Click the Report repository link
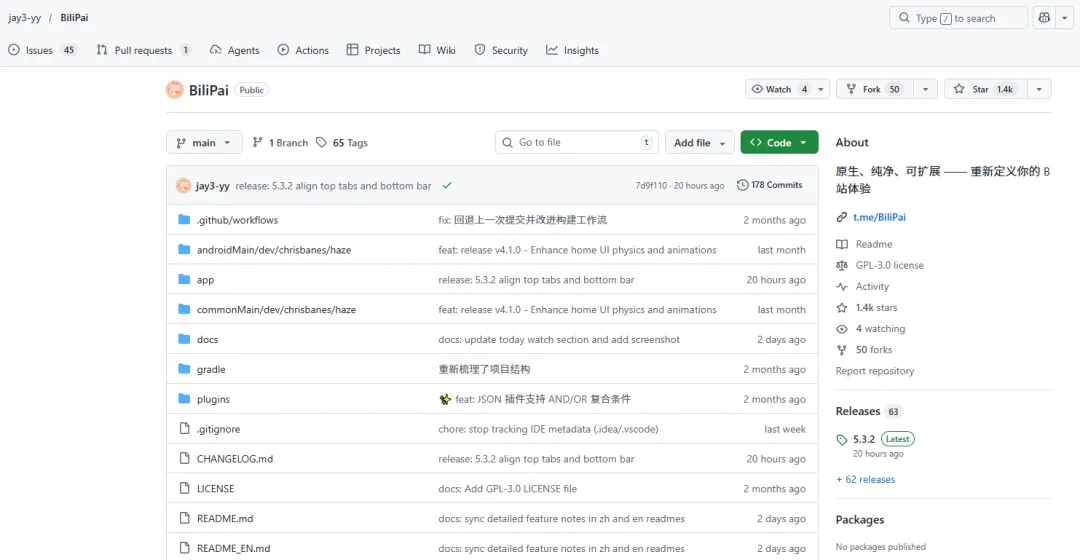Viewport: 1080px width, 560px height. (875, 371)
